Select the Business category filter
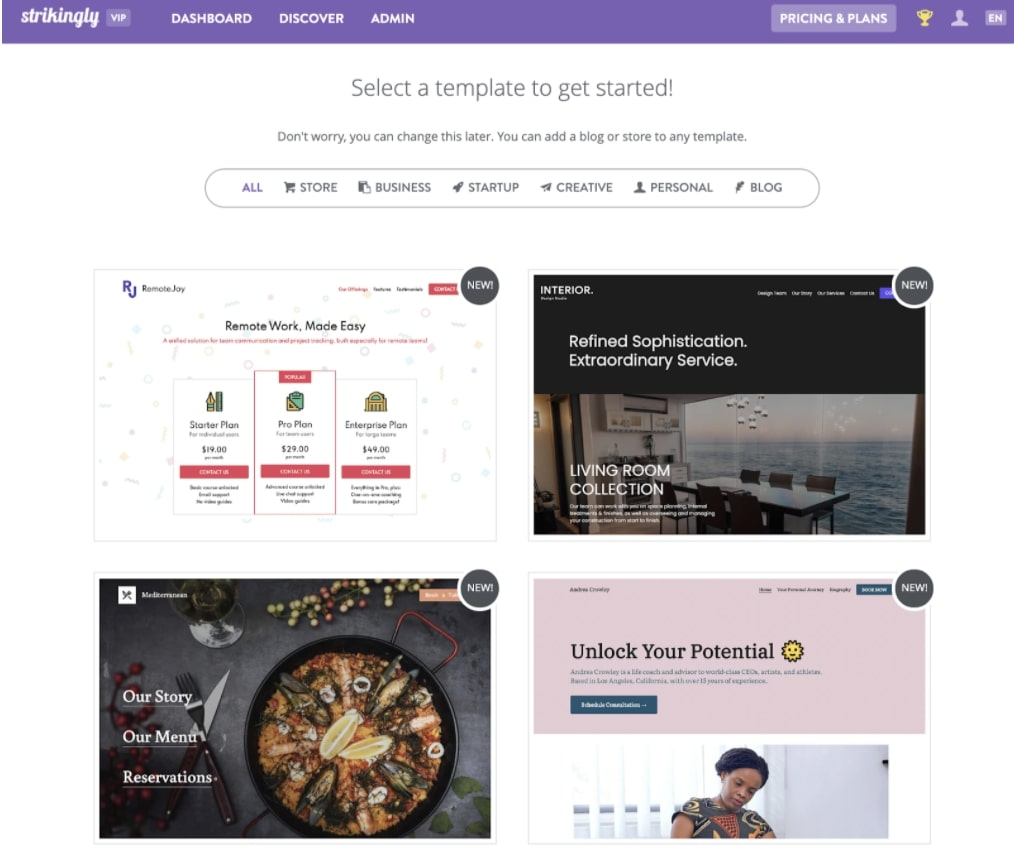The image size is (1014, 852). (x=394, y=188)
